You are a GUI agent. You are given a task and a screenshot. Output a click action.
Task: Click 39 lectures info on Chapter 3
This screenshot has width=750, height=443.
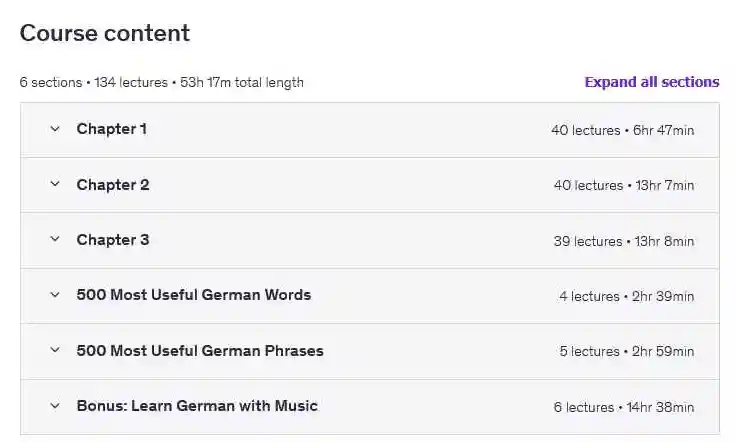(623, 241)
